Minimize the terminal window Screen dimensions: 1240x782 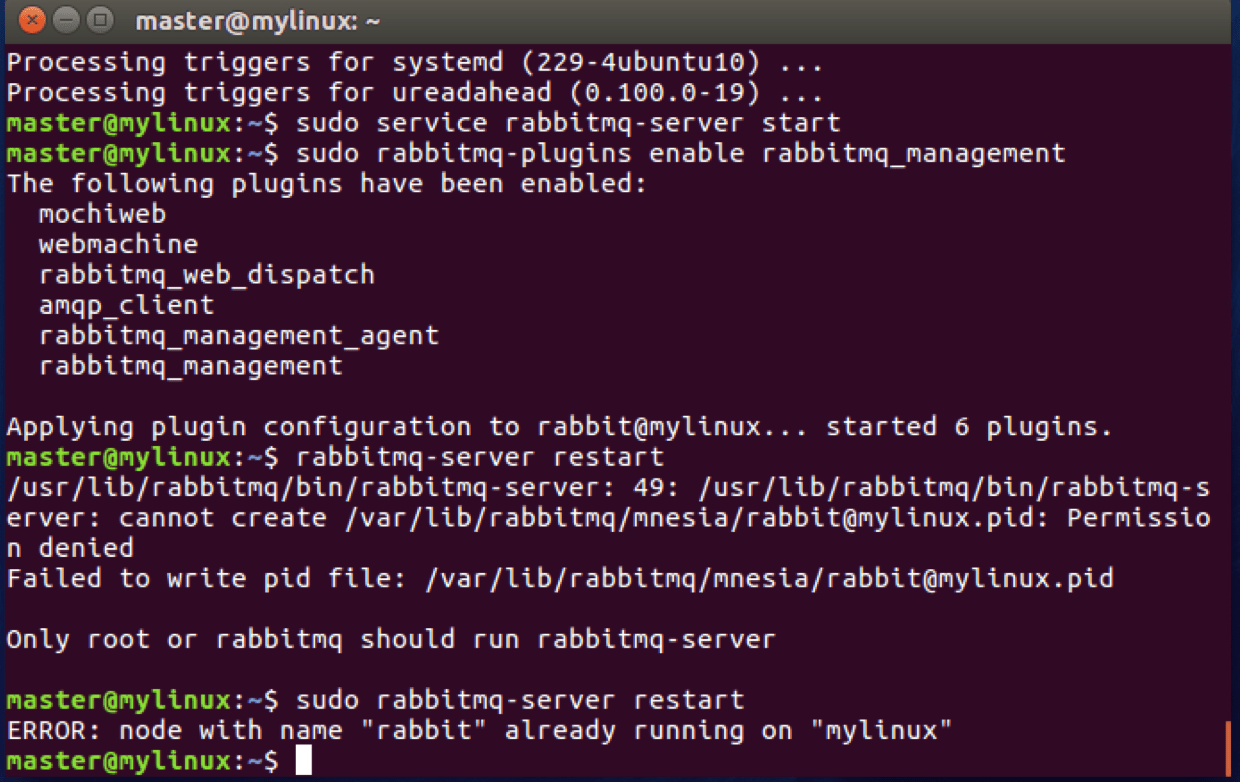tap(65, 20)
